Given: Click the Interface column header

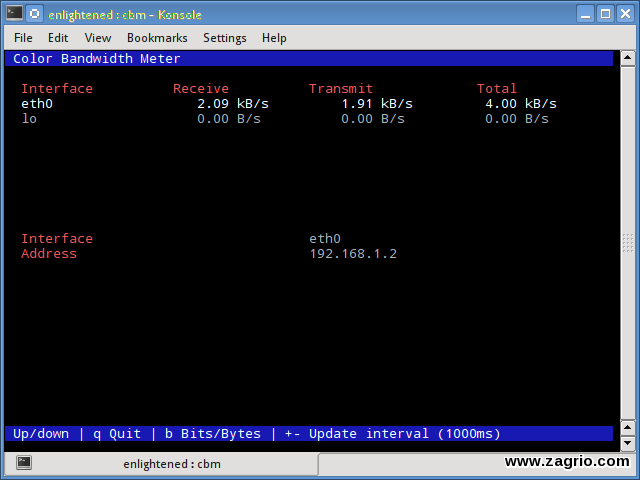Looking at the screenshot, I should (x=57, y=89).
